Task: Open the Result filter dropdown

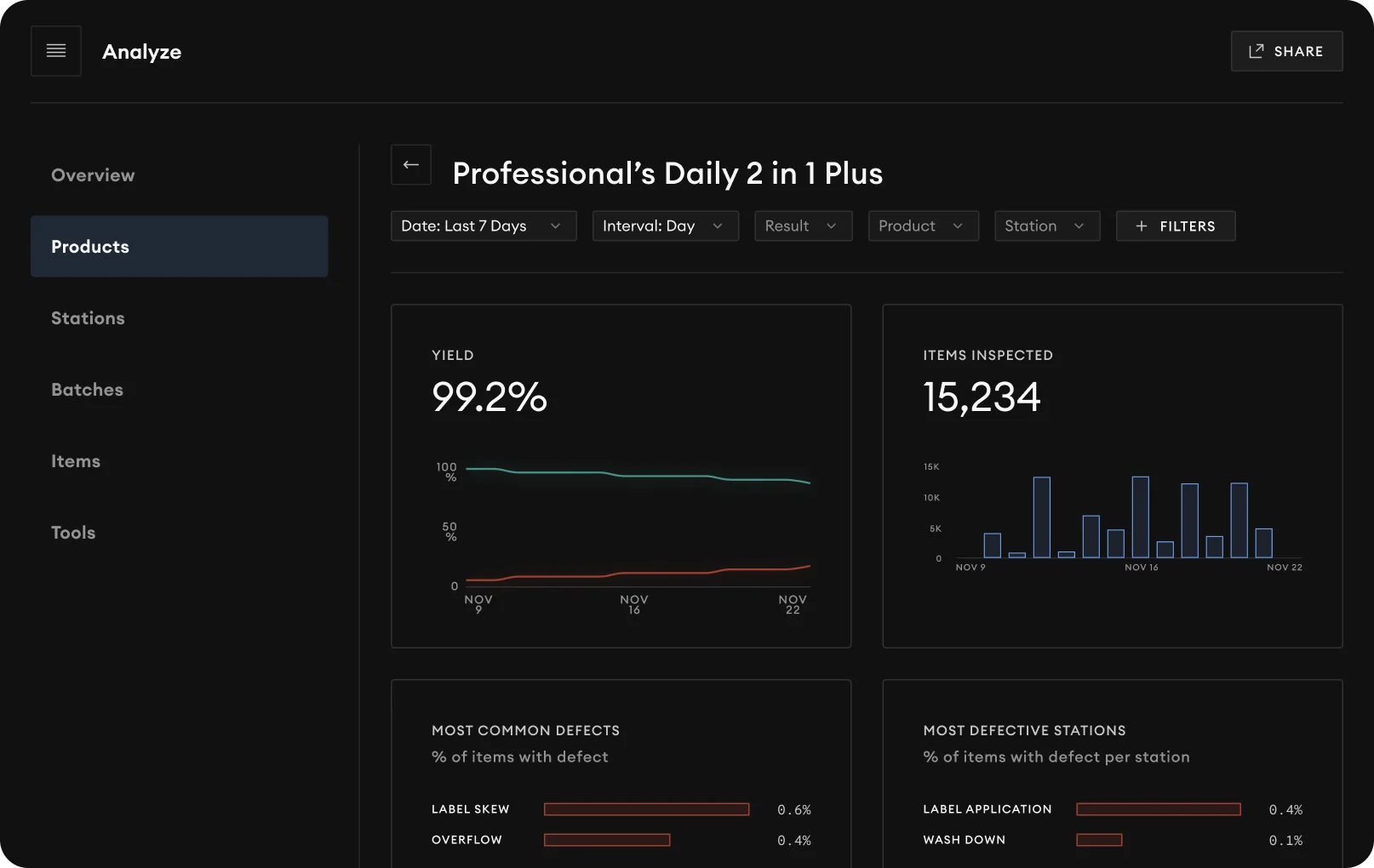Action: coord(803,226)
